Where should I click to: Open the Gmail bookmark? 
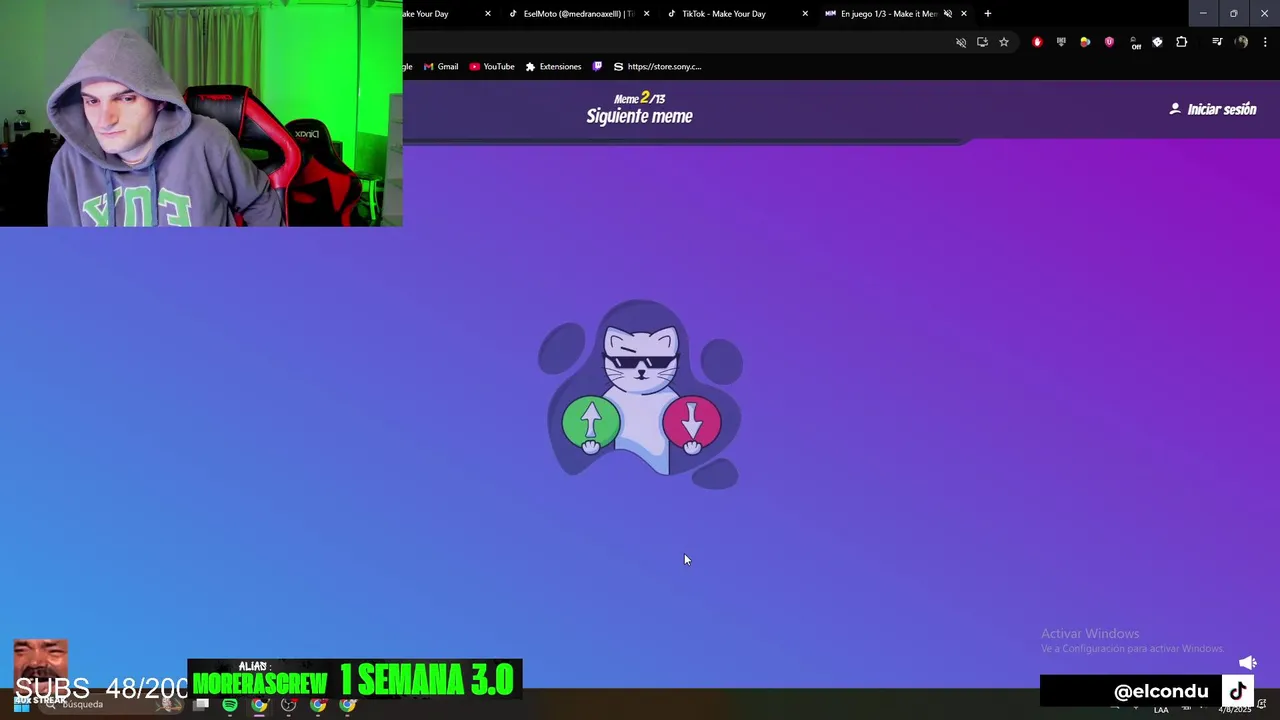click(x=441, y=67)
